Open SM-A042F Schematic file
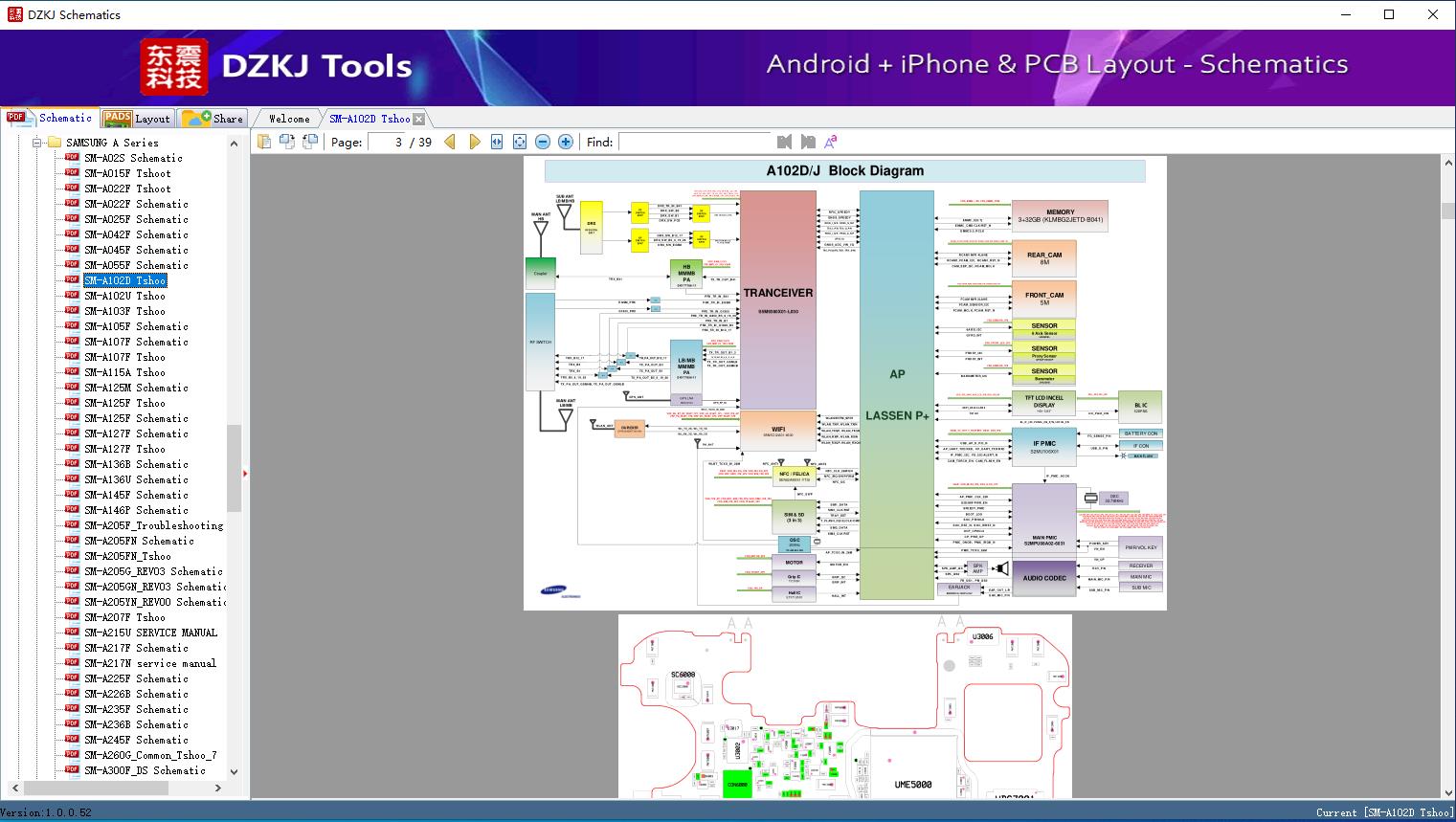 coord(136,234)
